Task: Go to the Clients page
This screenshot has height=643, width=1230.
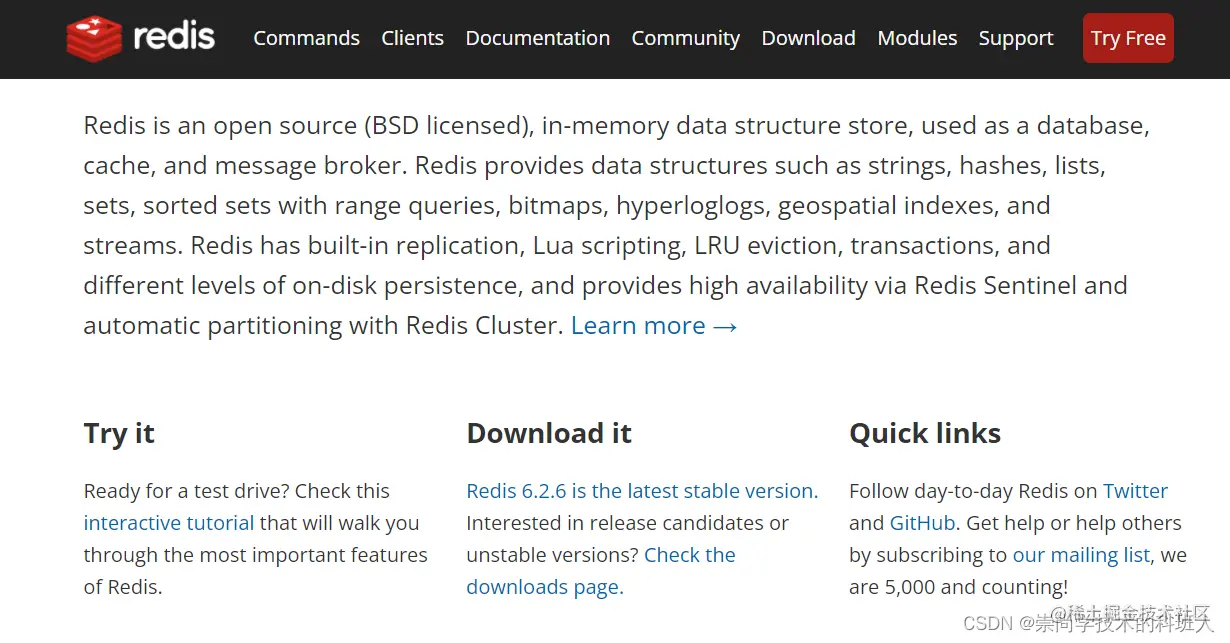Action: pos(412,38)
